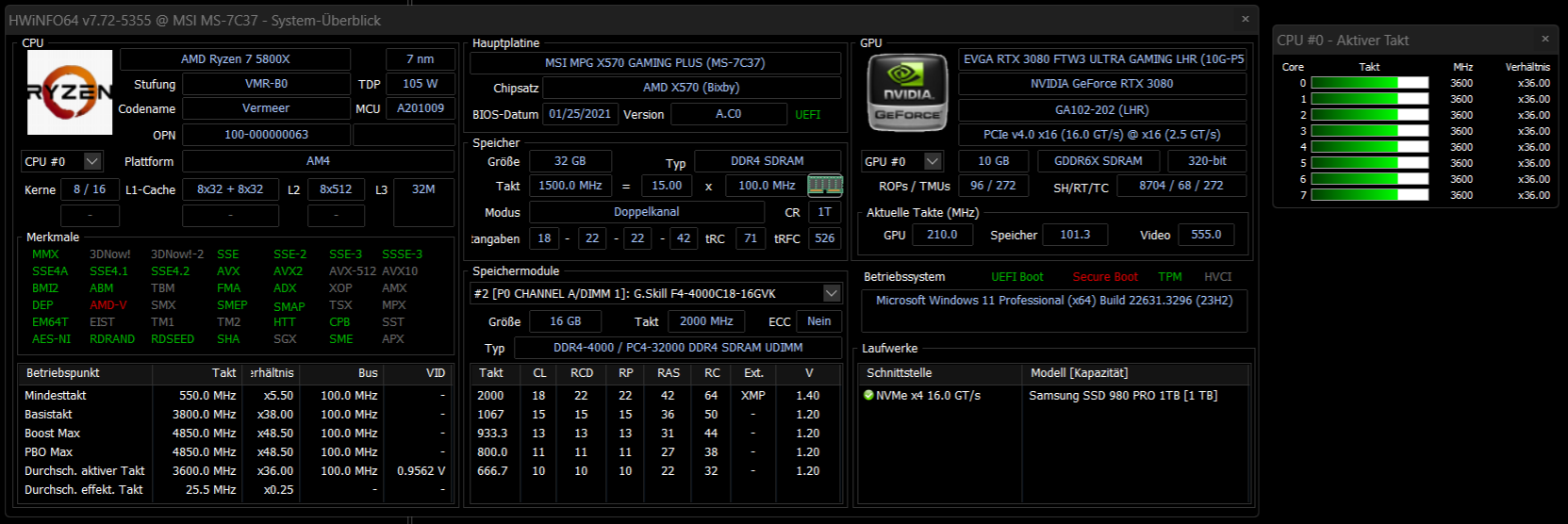Click the DDR4-4000 / PC4-32000 module type field
1568x524 pixels.
[x=678, y=348]
